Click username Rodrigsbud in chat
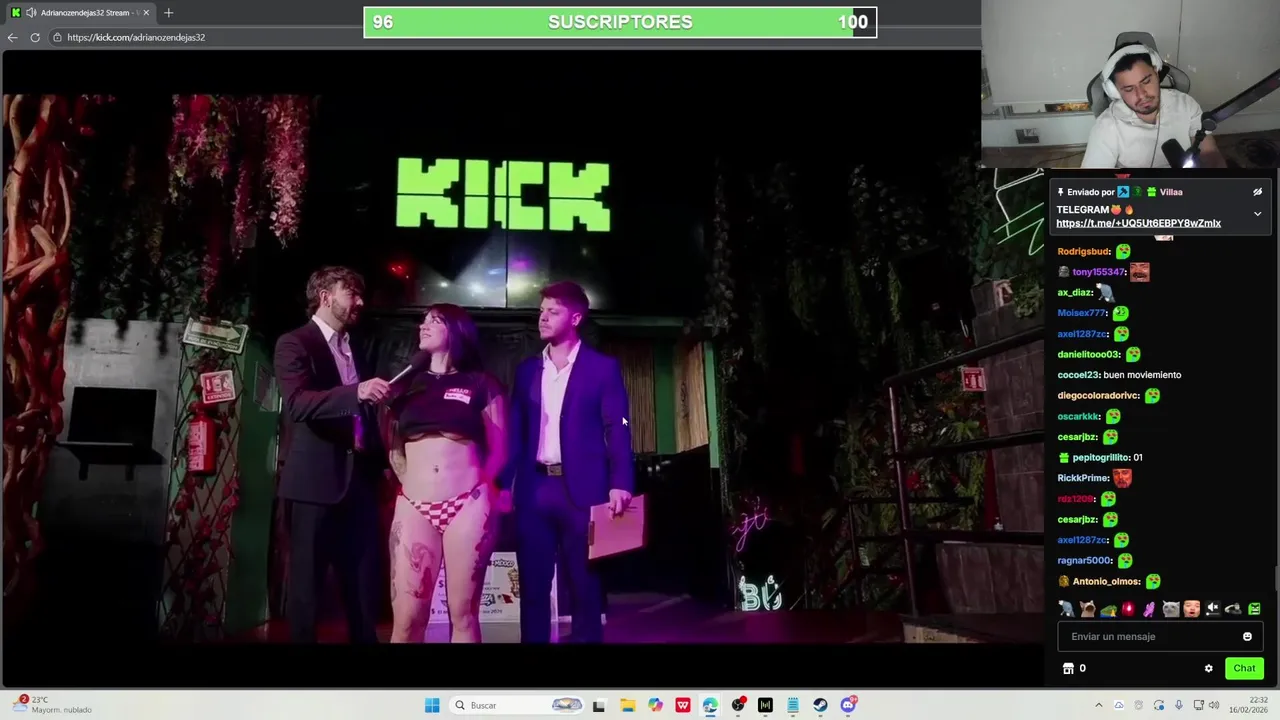 1084,251
